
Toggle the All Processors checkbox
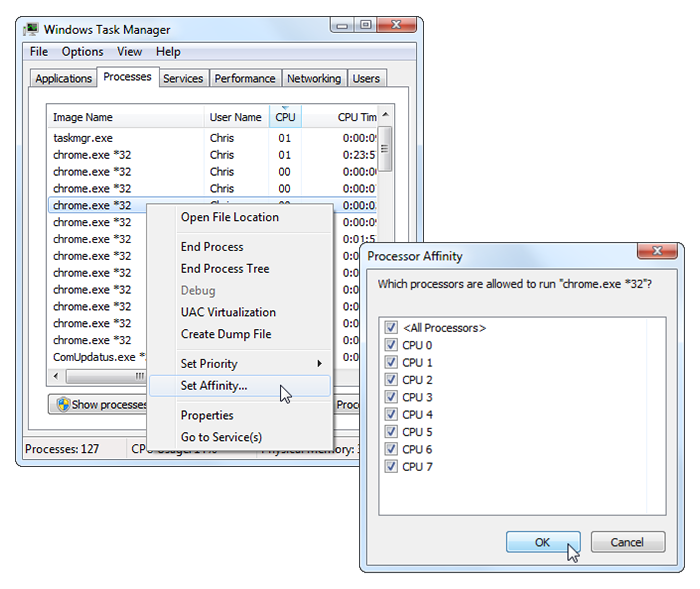(391, 327)
